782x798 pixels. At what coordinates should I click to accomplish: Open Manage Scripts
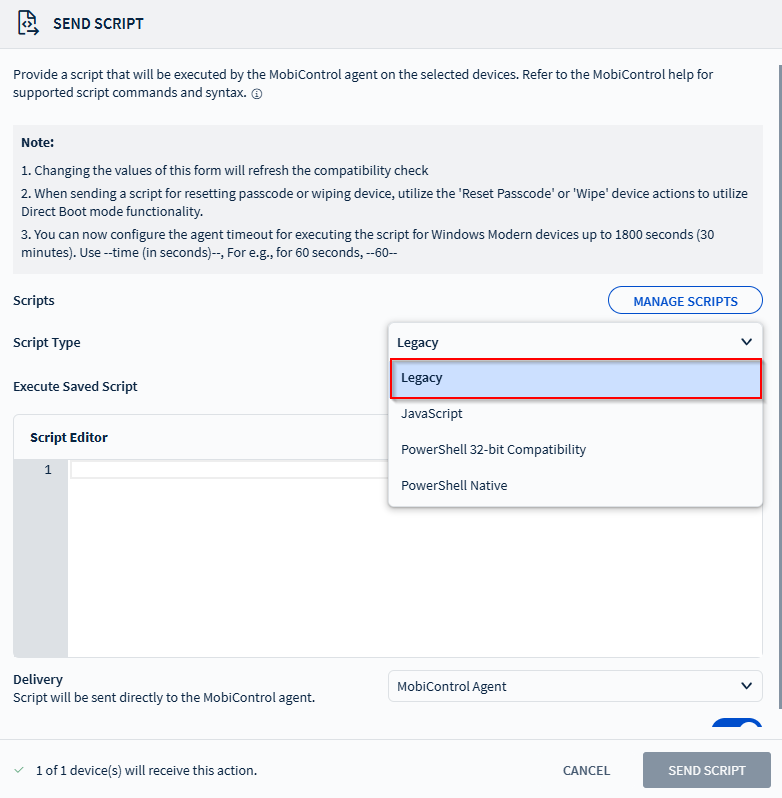coord(685,301)
